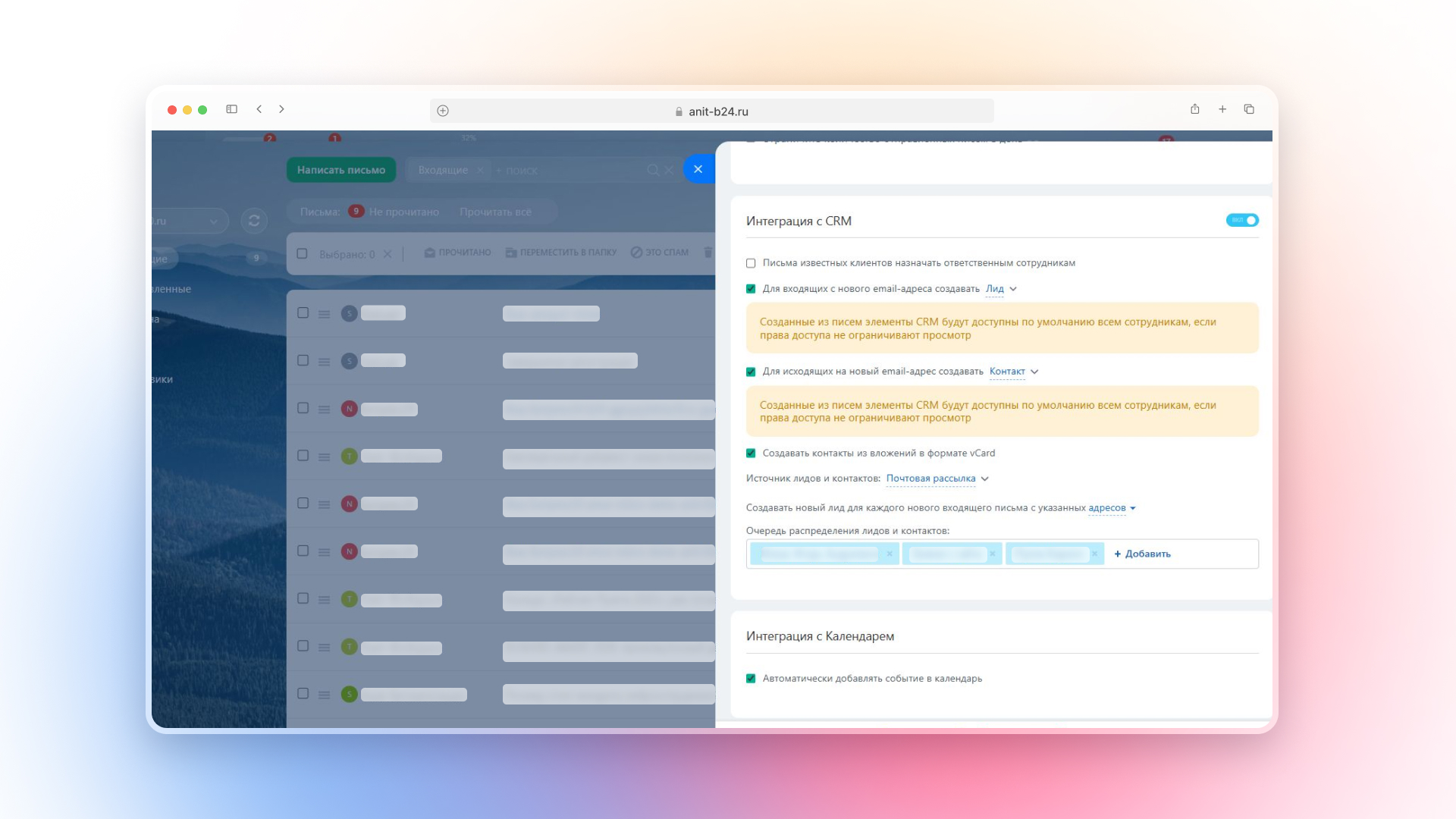Screen dimensions: 1456x819
Task: Expand the адресов list link
Action: (x=1112, y=508)
